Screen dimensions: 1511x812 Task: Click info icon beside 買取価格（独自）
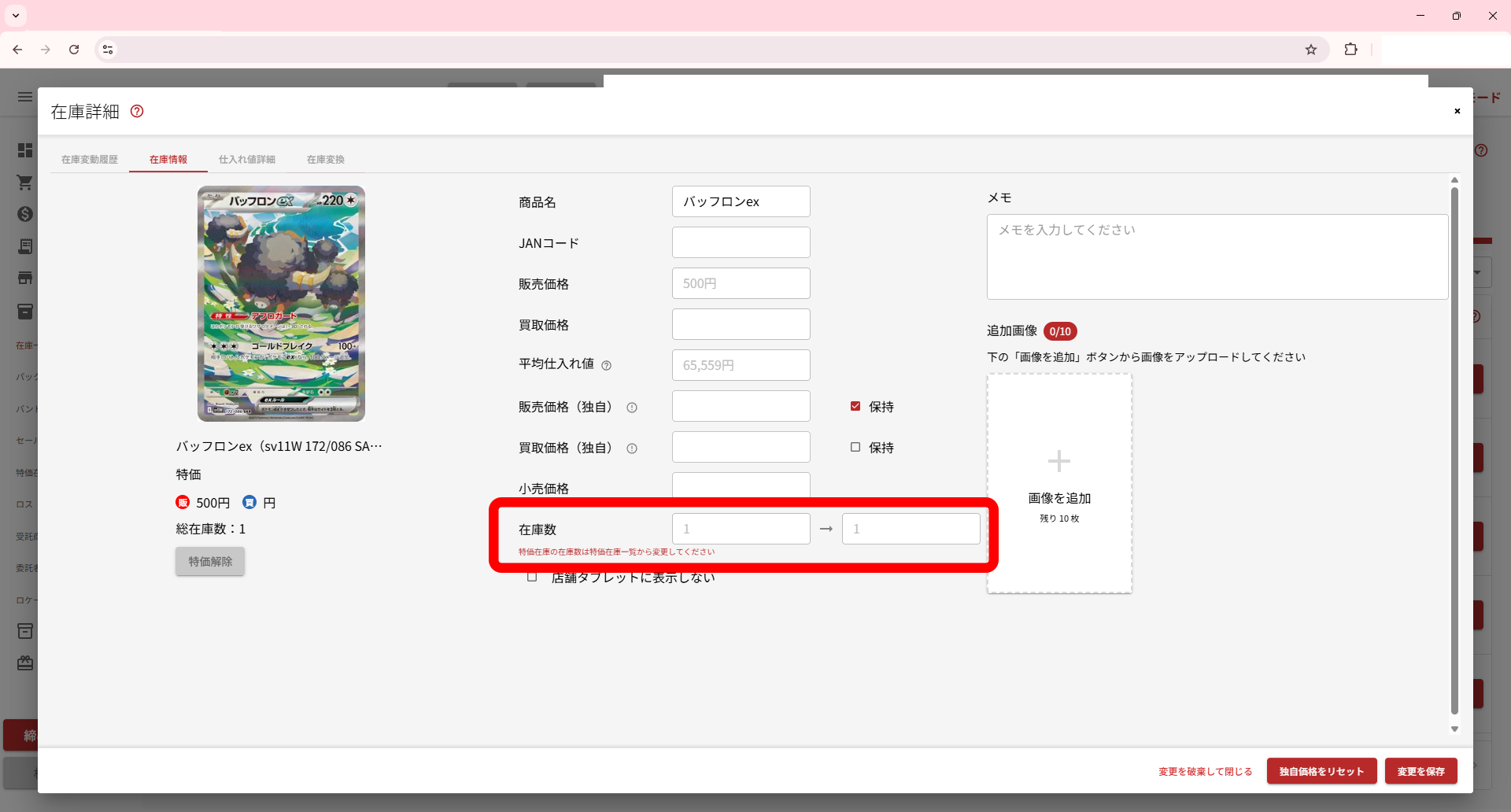(x=631, y=448)
